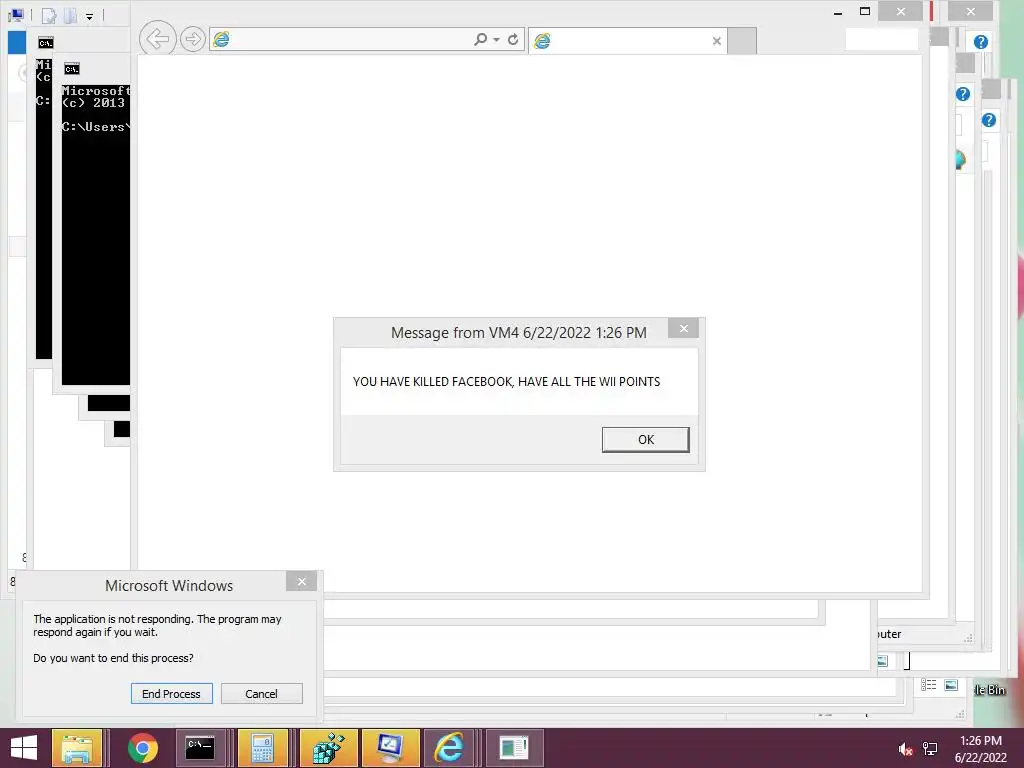Screen dimensions: 1024x768
Task: Click the search magnifier in IE address bar
Action: [x=481, y=39]
